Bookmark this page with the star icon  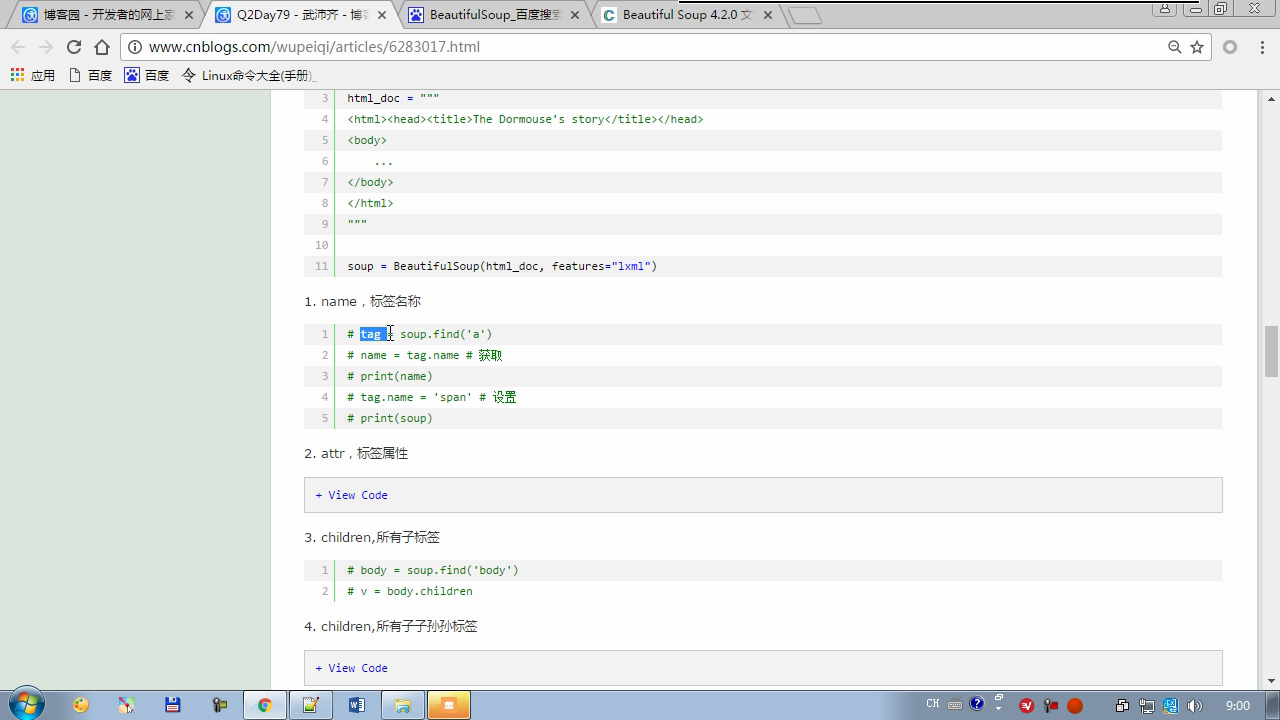coord(1197,47)
